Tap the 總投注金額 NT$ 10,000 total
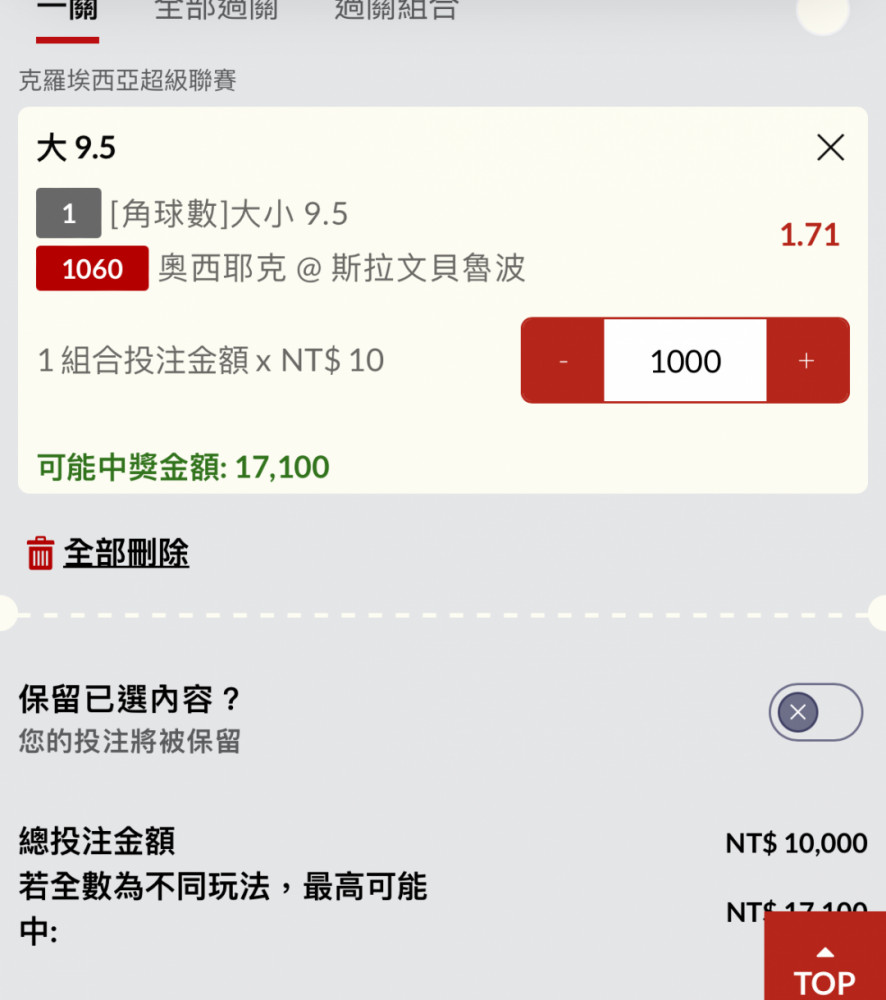Viewport: 886px width, 1000px height. click(x=443, y=842)
